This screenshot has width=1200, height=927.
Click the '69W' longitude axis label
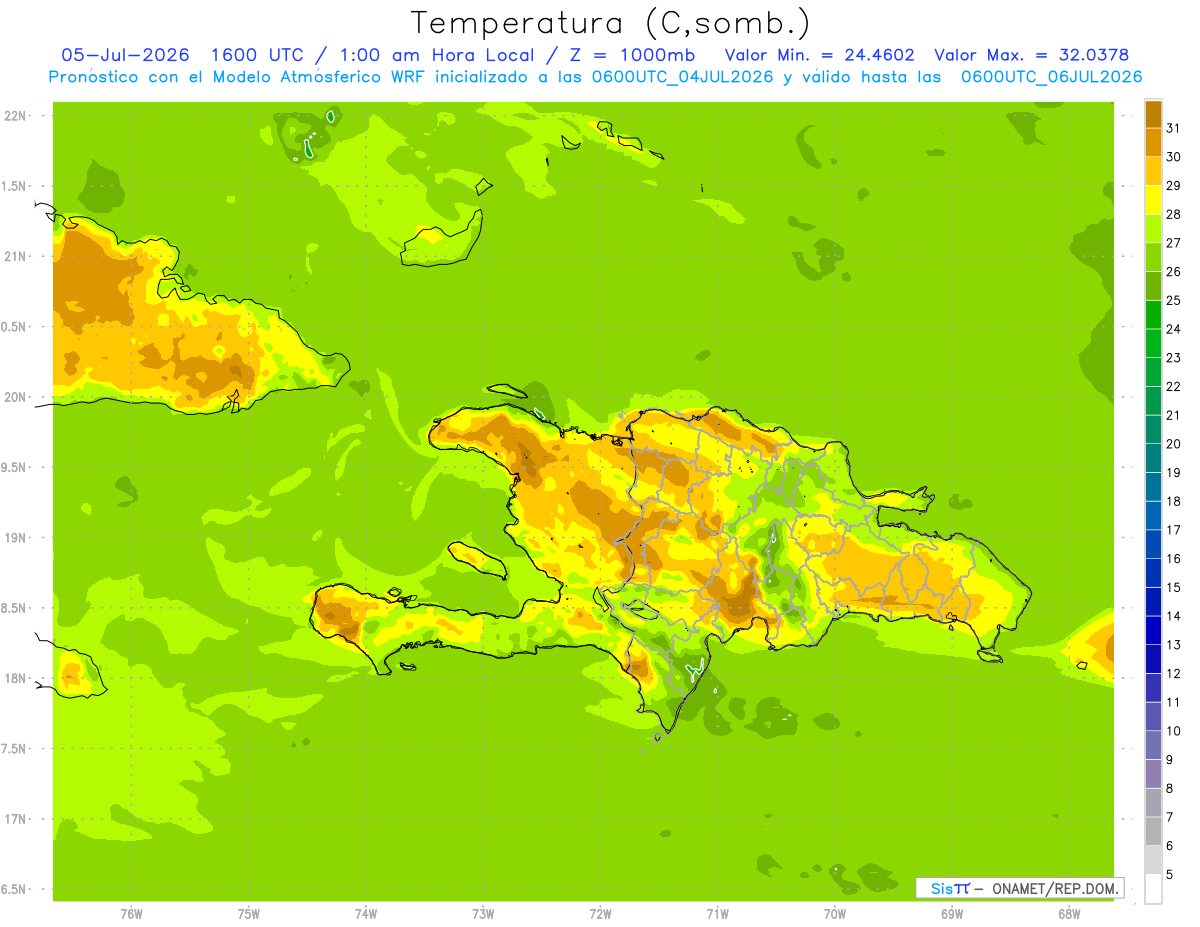(x=952, y=914)
